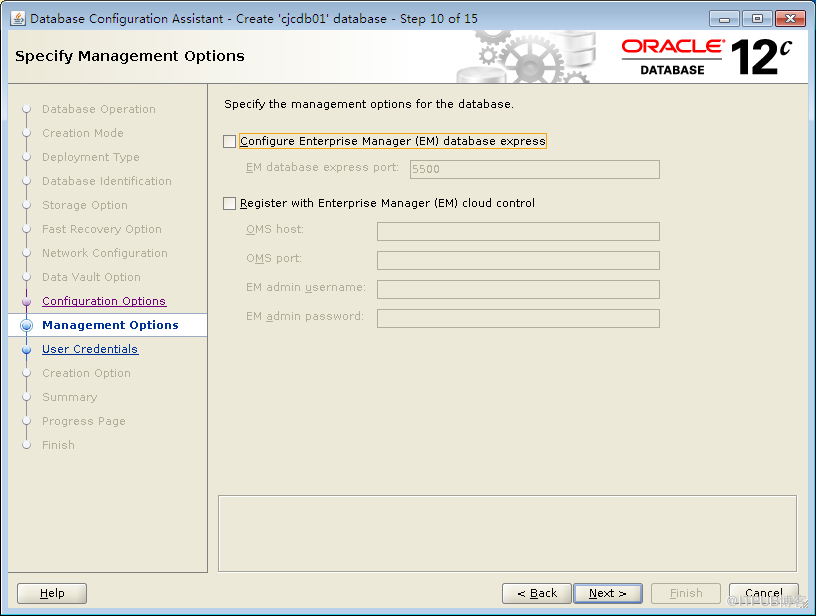Click the EM admin username field
Image resolution: width=816 pixels, height=616 pixels.
[x=518, y=290]
